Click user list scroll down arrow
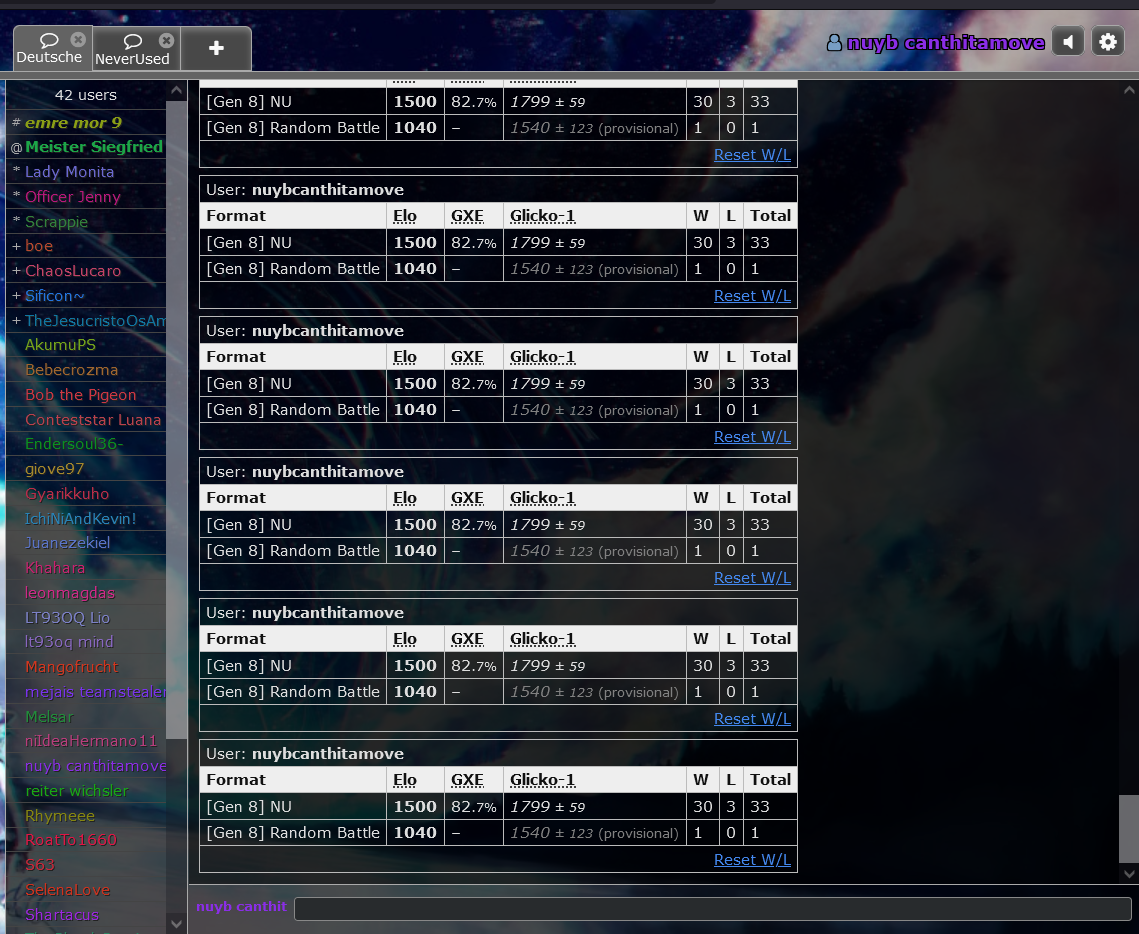Viewport: 1139px width, 934px height. (x=176, y=924)
